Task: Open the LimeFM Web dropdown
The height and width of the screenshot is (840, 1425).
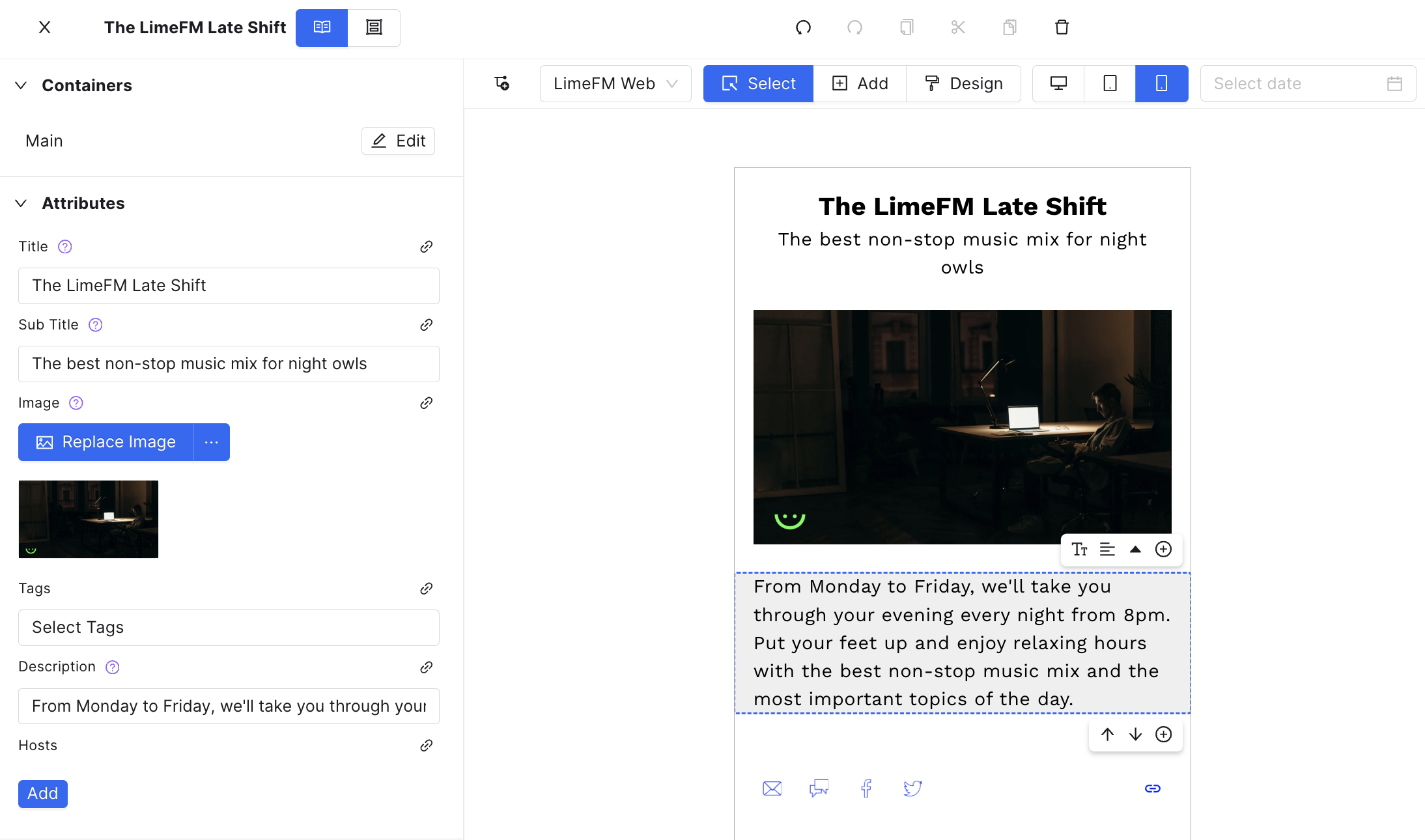Action: (x=615, y=83)
